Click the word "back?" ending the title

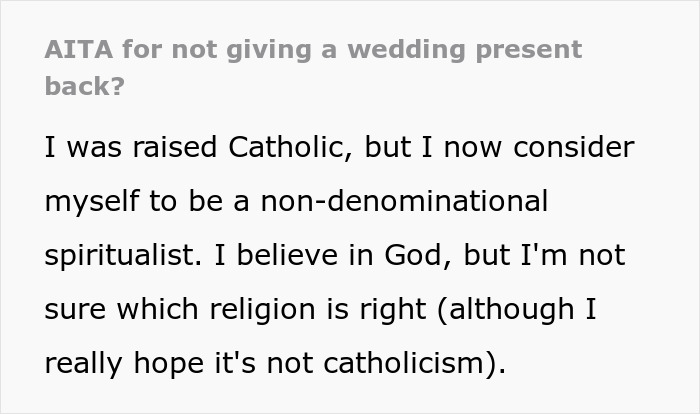tap(85, 86)
